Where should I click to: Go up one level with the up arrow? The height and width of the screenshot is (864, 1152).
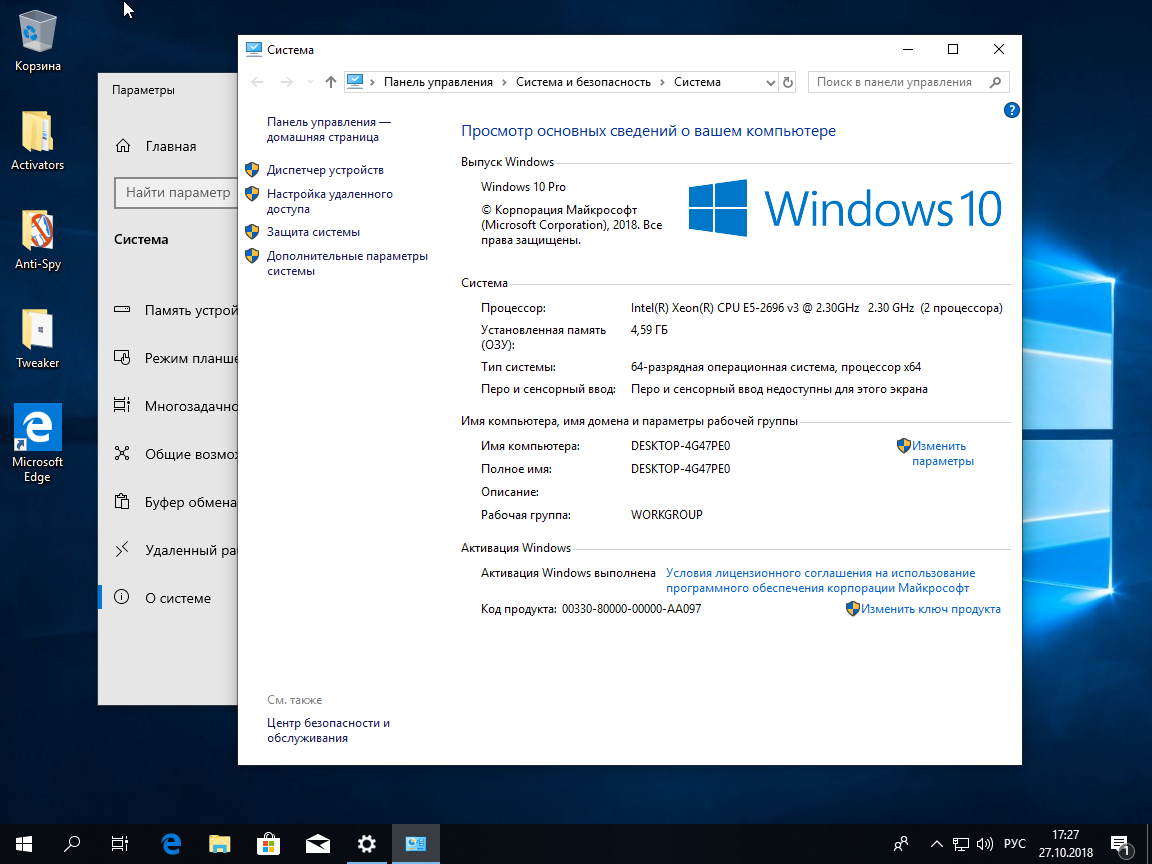tap(331, 82)
